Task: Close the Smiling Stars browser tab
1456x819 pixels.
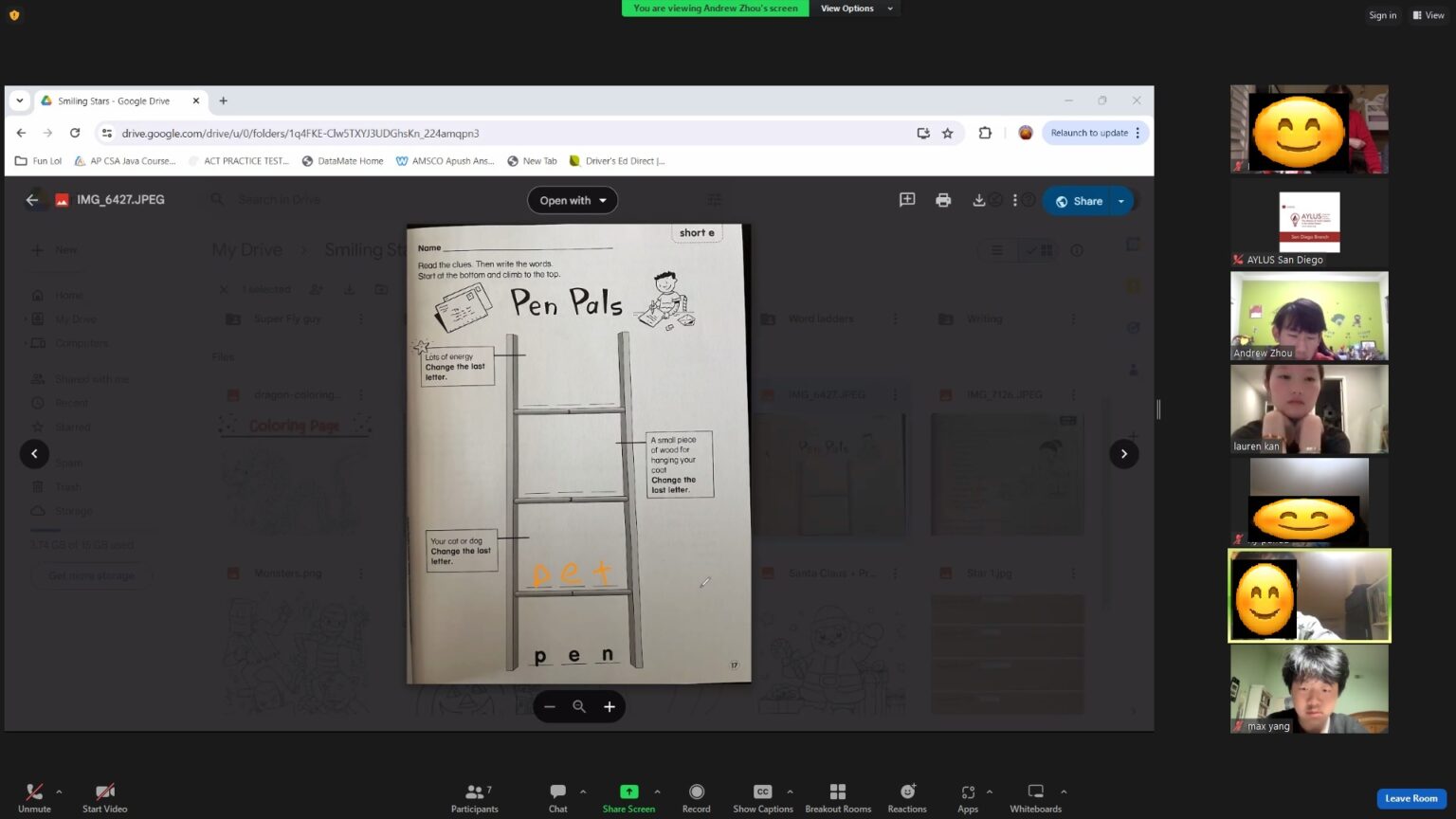Action: [x=196, y=100]
